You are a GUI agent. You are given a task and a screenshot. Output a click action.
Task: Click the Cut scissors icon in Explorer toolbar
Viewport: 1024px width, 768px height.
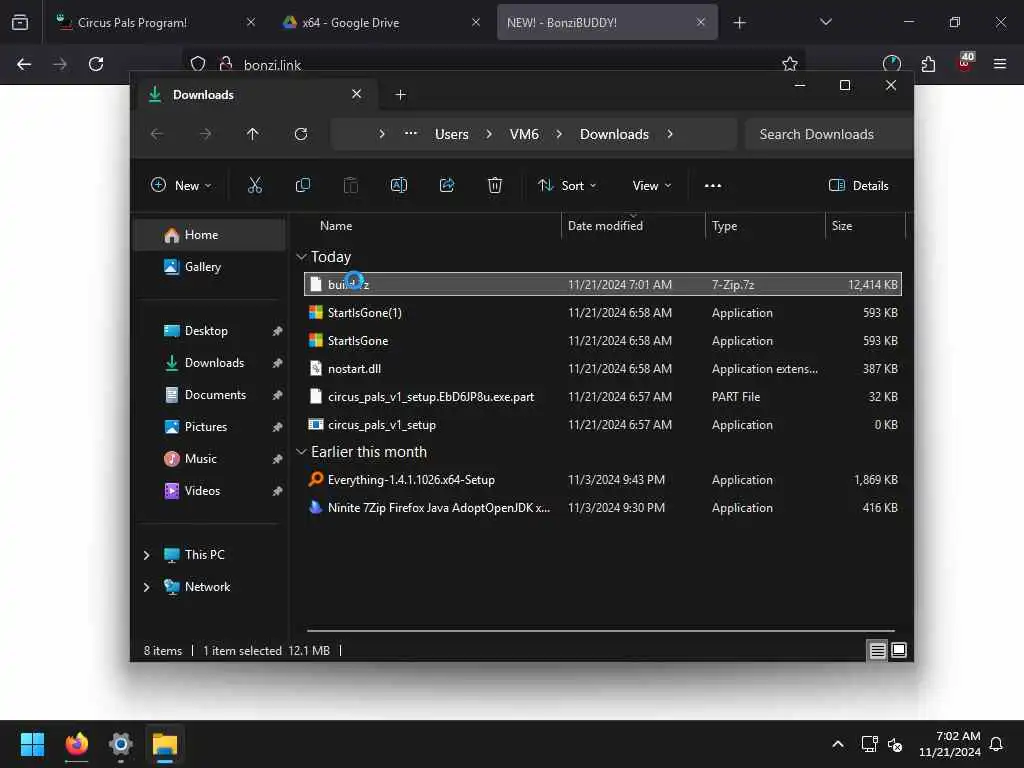click(255, 185)
